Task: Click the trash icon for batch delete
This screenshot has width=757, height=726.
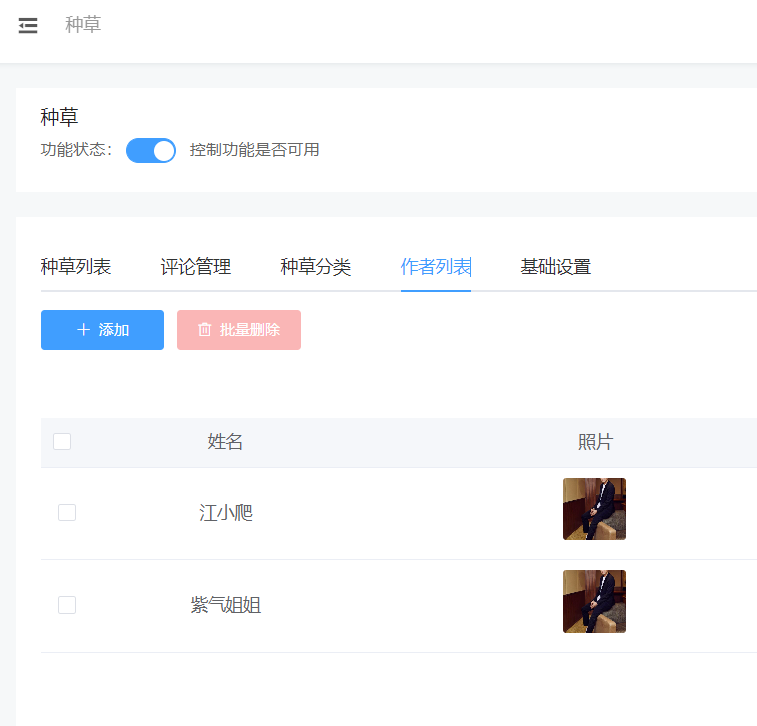Action: point(205,330)
